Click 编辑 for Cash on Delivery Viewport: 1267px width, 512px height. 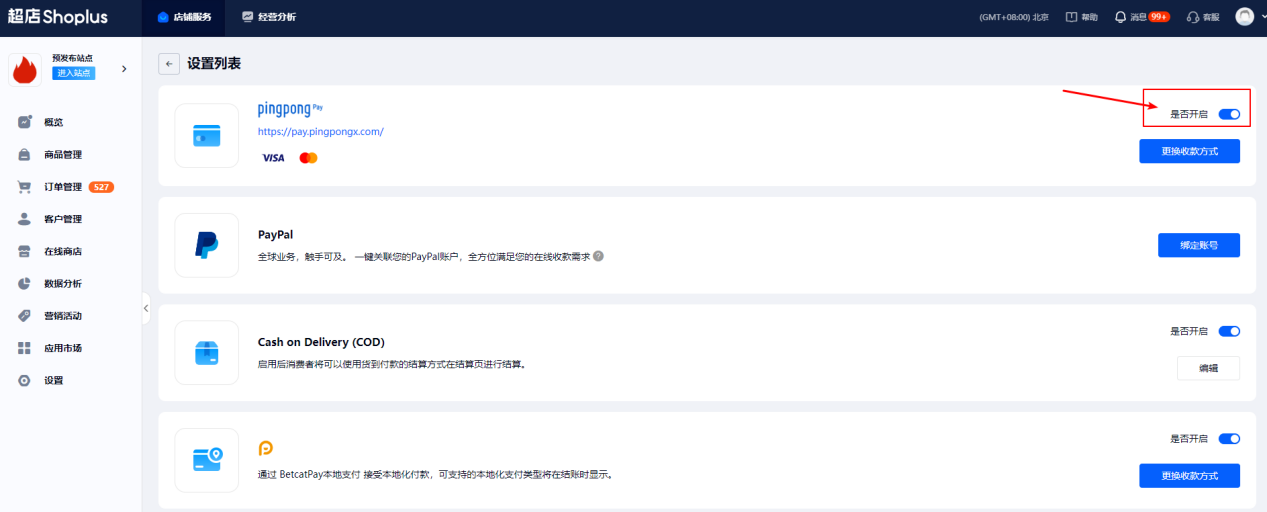pos(1208,368)
